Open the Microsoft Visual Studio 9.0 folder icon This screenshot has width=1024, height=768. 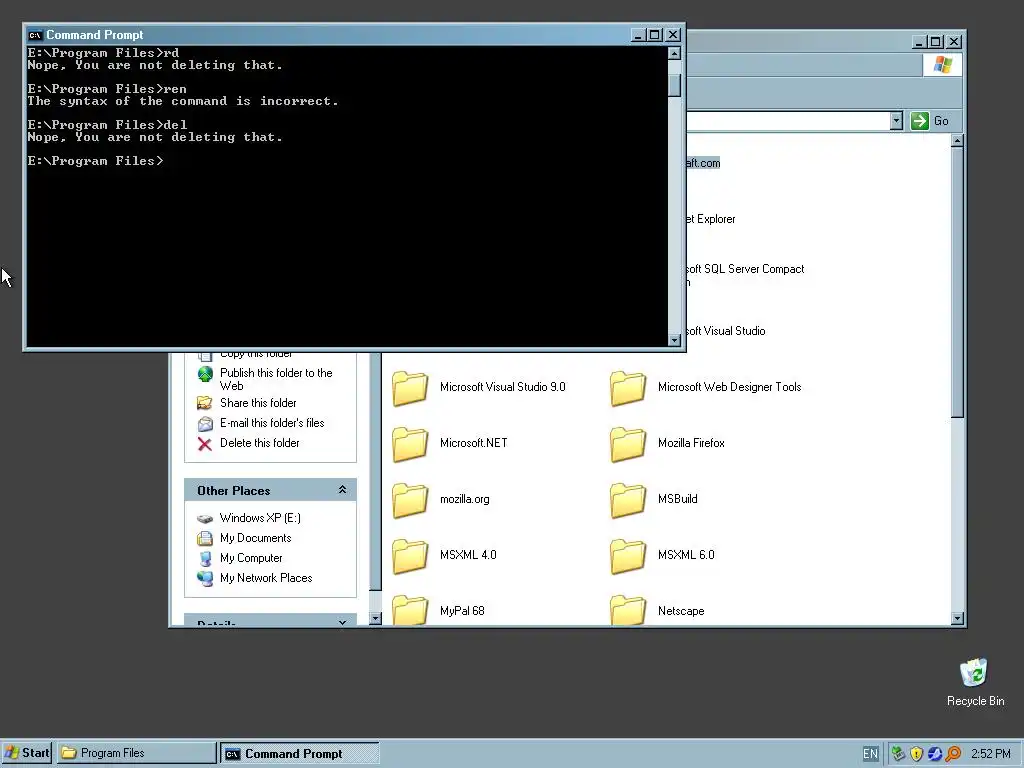(x=410, y=388)
